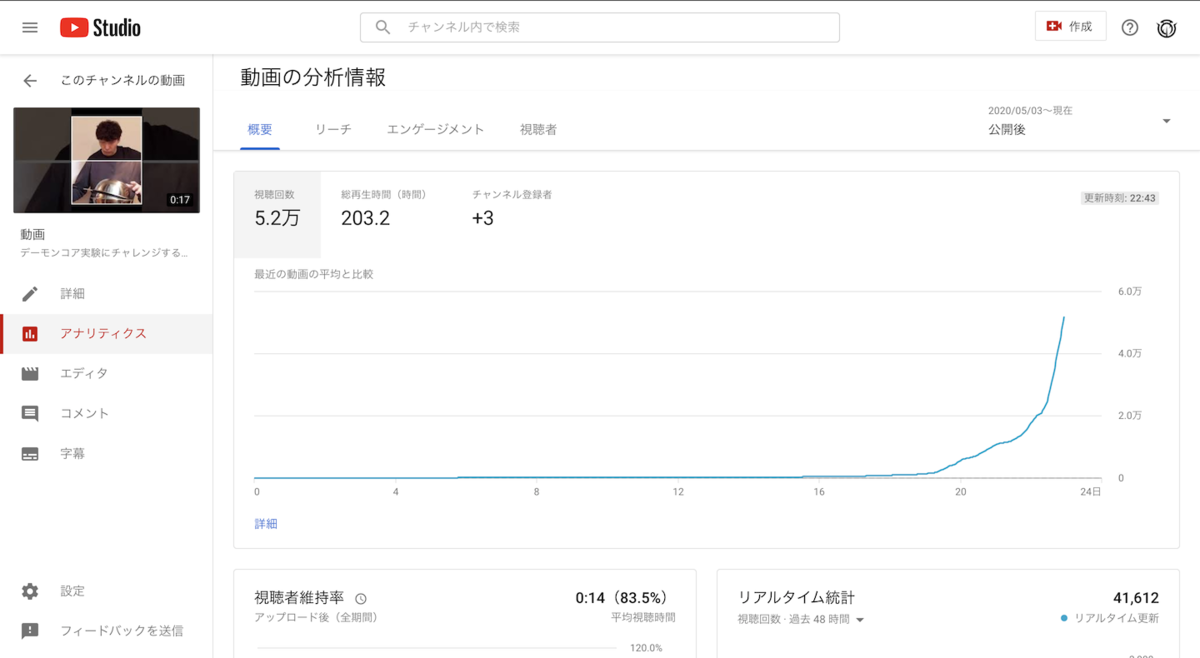Image resolution: width=1200 pixels, height=658 pixels.
Task: Open the account avatar menu
Action: pos(1166,27)
